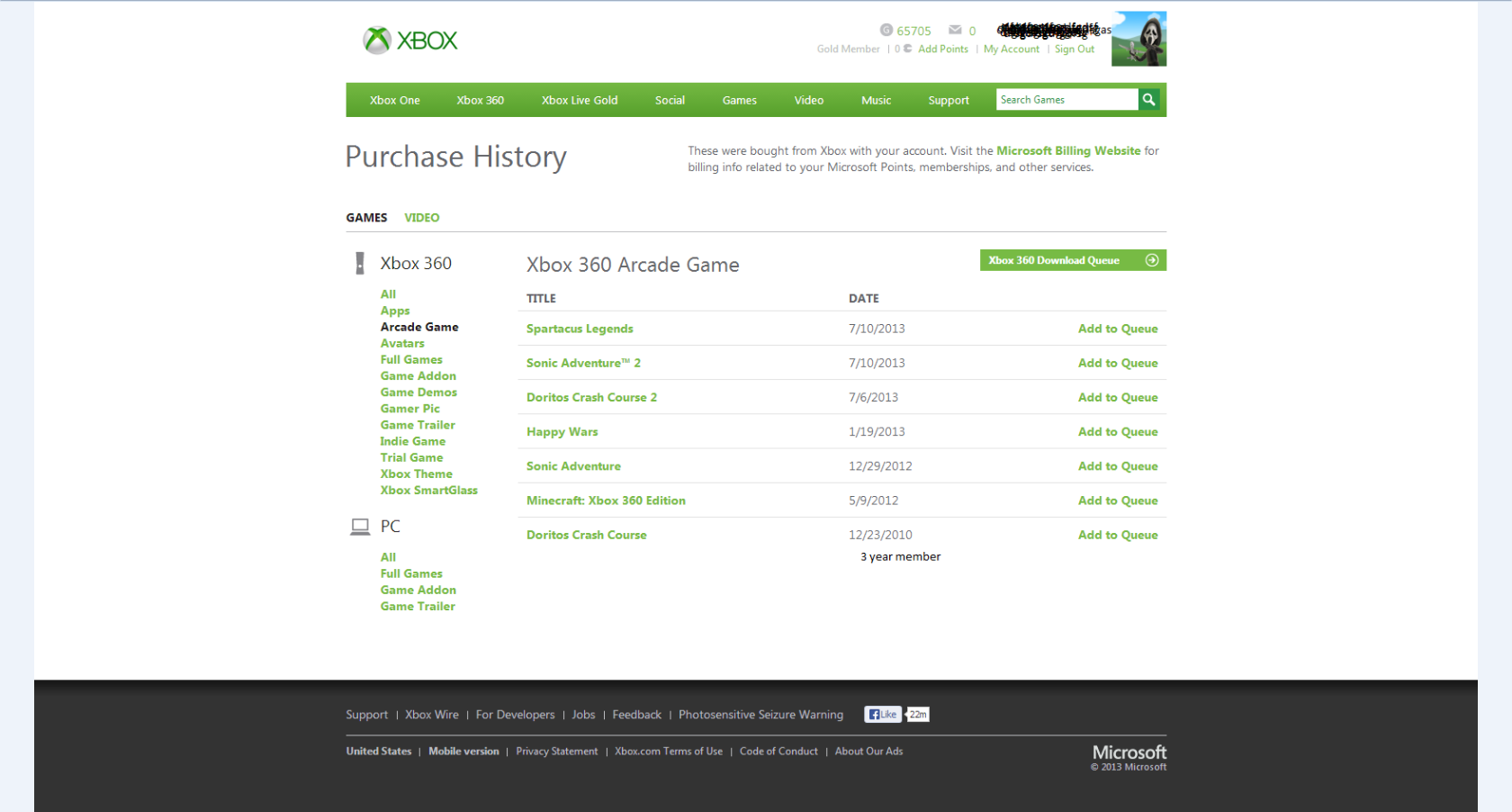Filter PC purchases by Full Games
This screenshot has width=1512, height=812.
(411, 573)
